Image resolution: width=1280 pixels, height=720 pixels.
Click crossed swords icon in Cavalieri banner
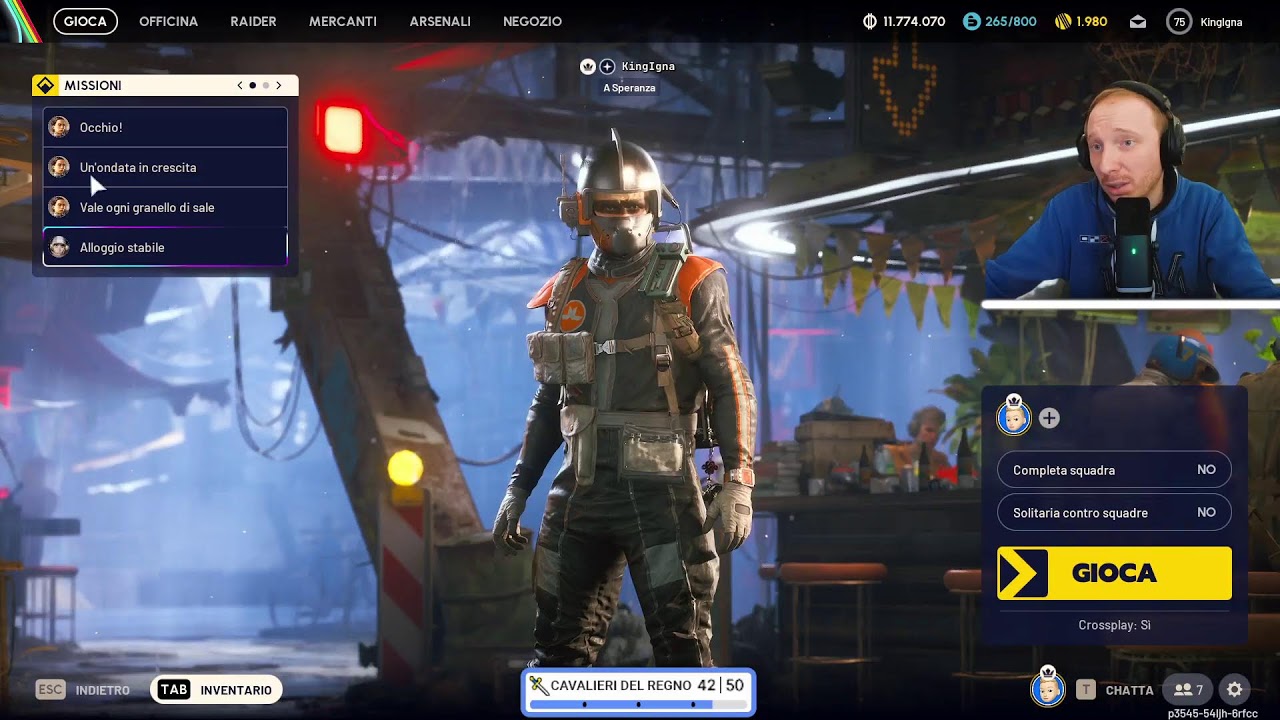539,686
